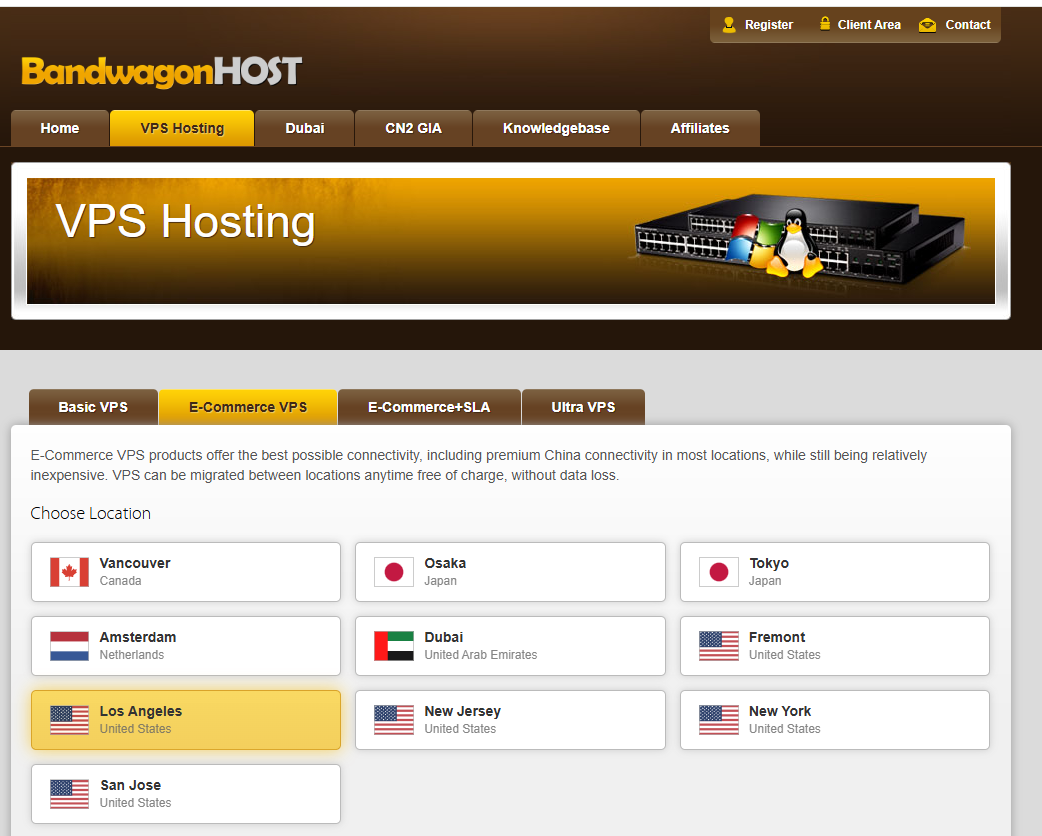Screen dimensions: 1042x836
Task: Click the Netherlands flag on Amsterdam card
Action: [x=69, y=646]
